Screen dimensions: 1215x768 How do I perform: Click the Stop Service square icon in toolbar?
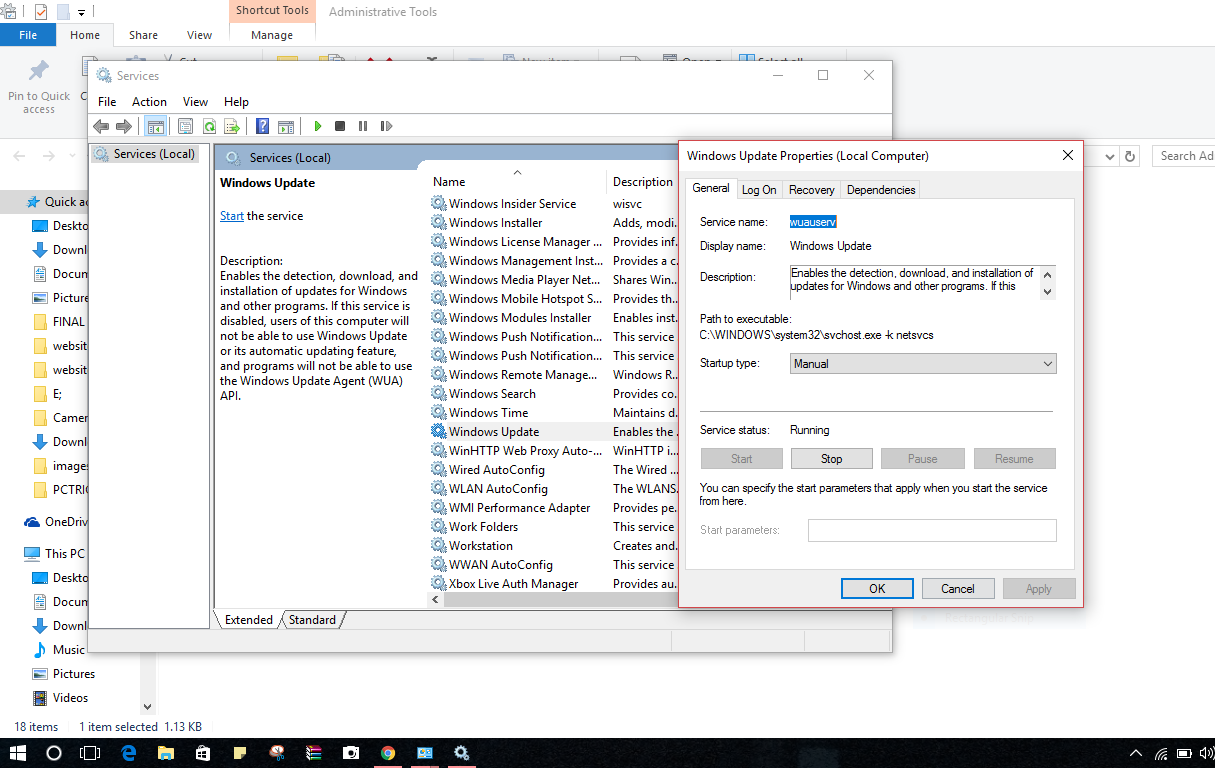point(340,126)
